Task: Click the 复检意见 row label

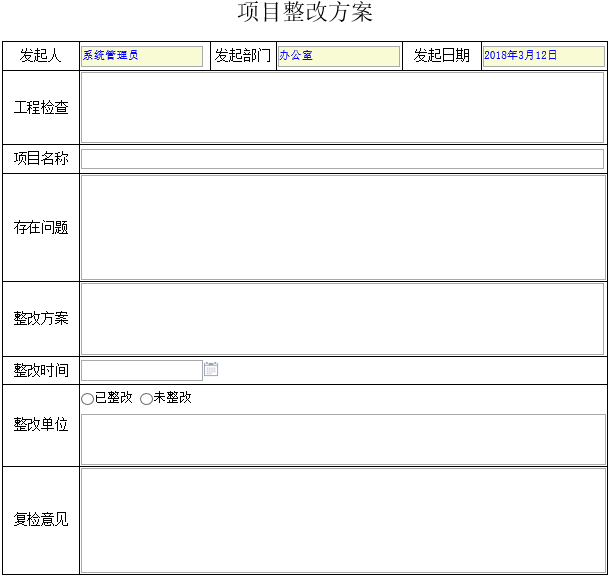Action: [41, 520]
